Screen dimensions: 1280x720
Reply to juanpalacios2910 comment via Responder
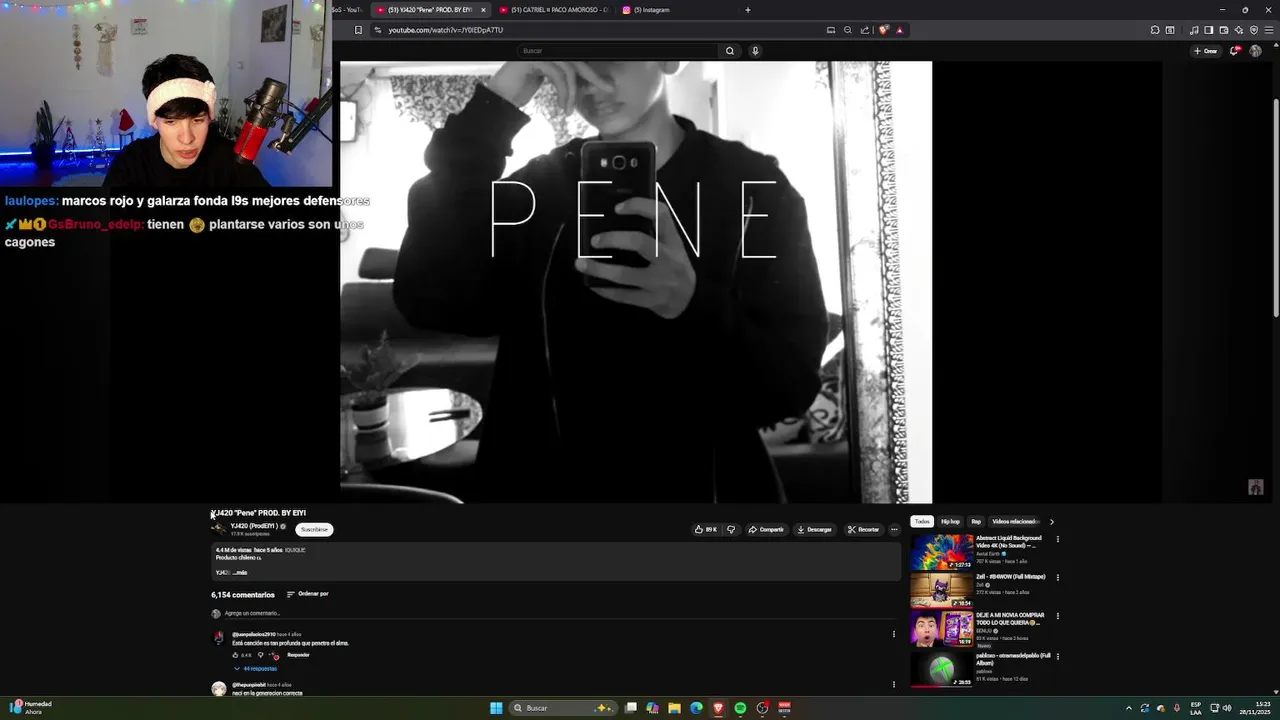click(x=298, y=655)
